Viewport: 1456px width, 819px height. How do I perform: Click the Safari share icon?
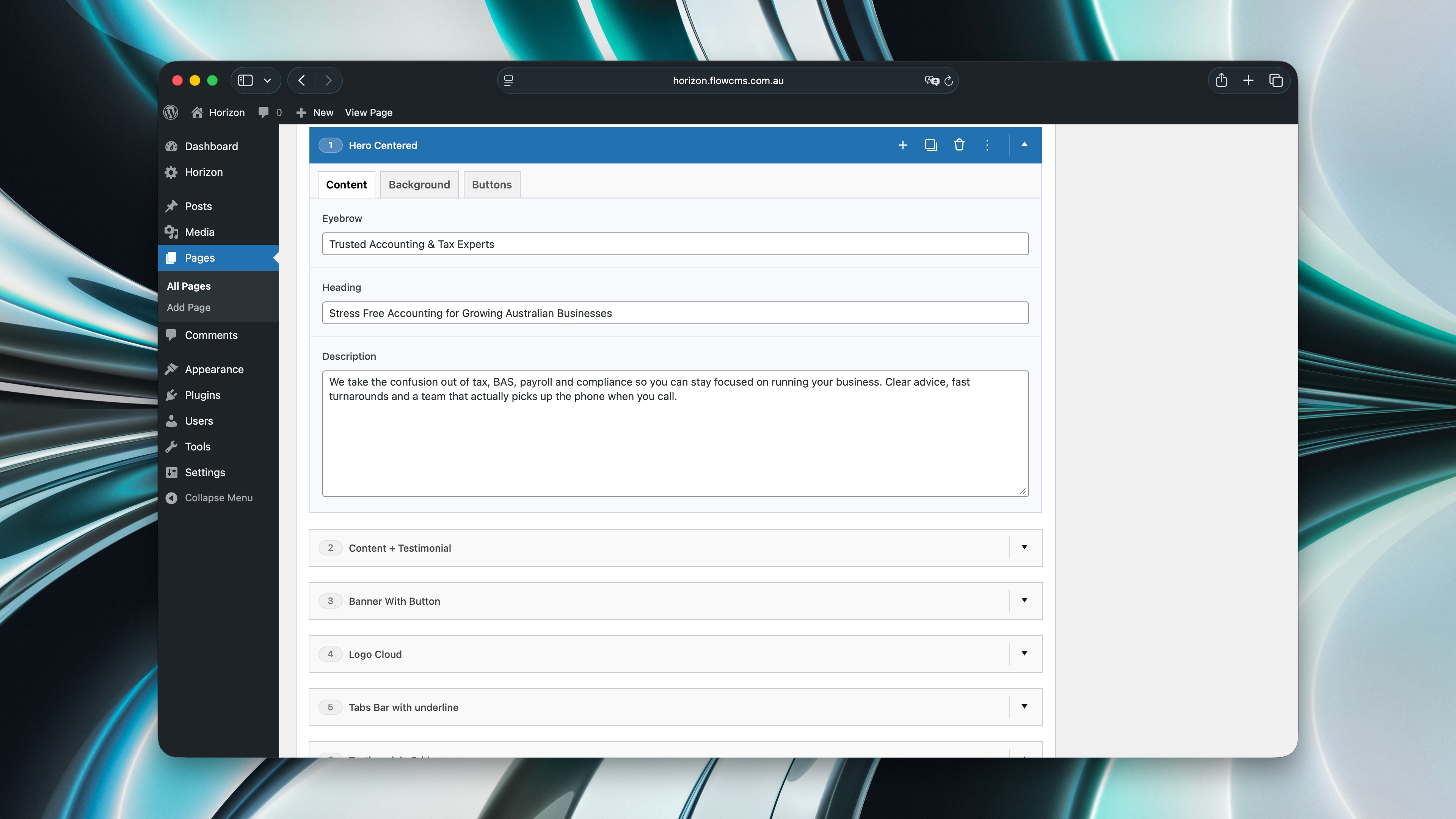coord(1221,81)
